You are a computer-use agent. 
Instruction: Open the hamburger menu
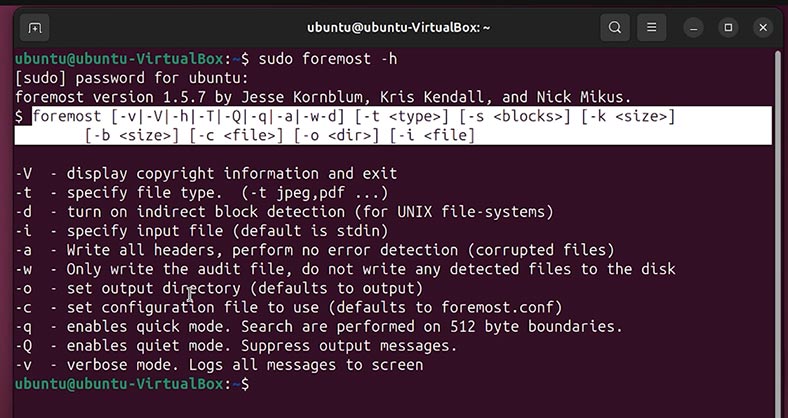[651, 27]
